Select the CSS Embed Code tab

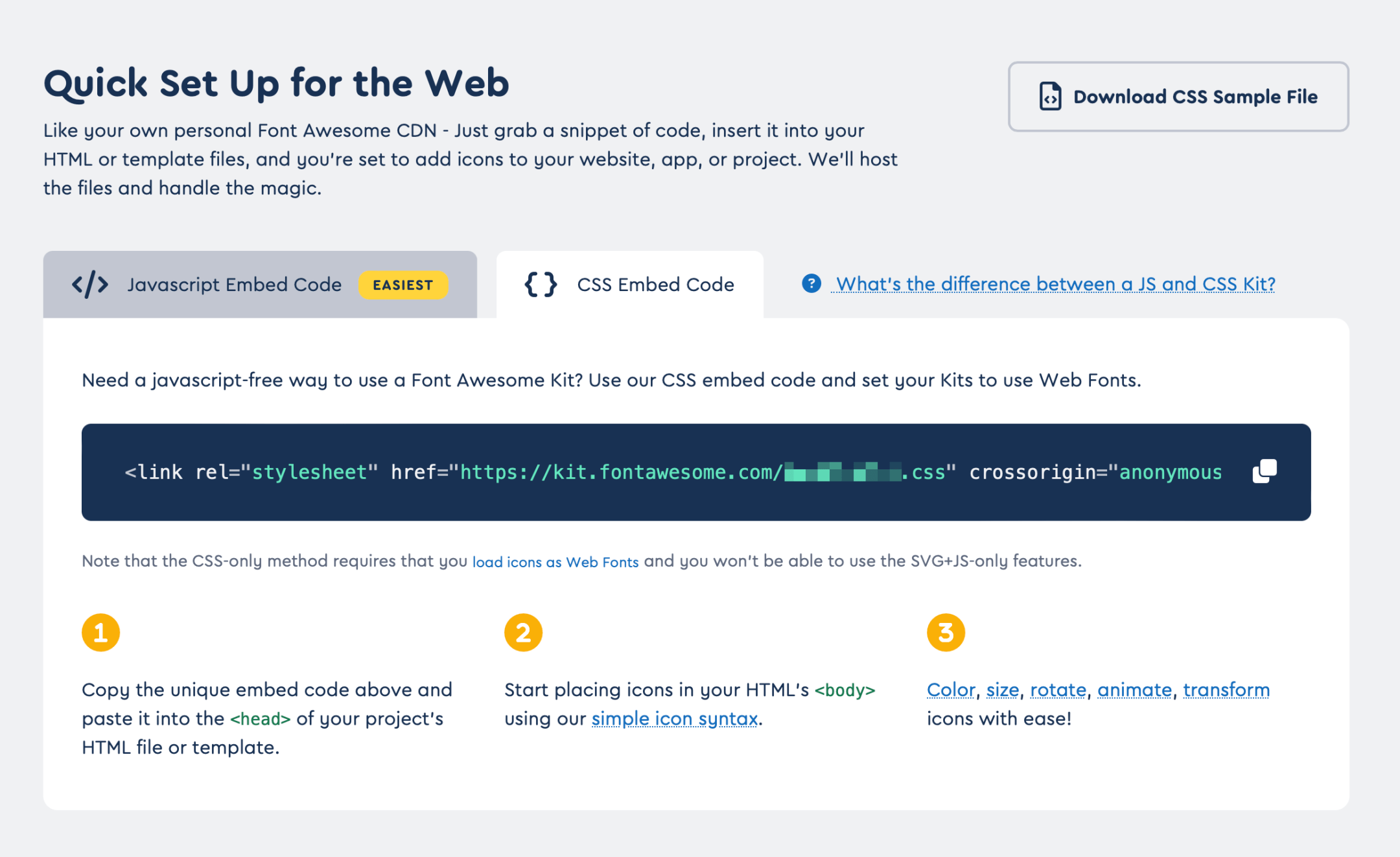[629, 284]
